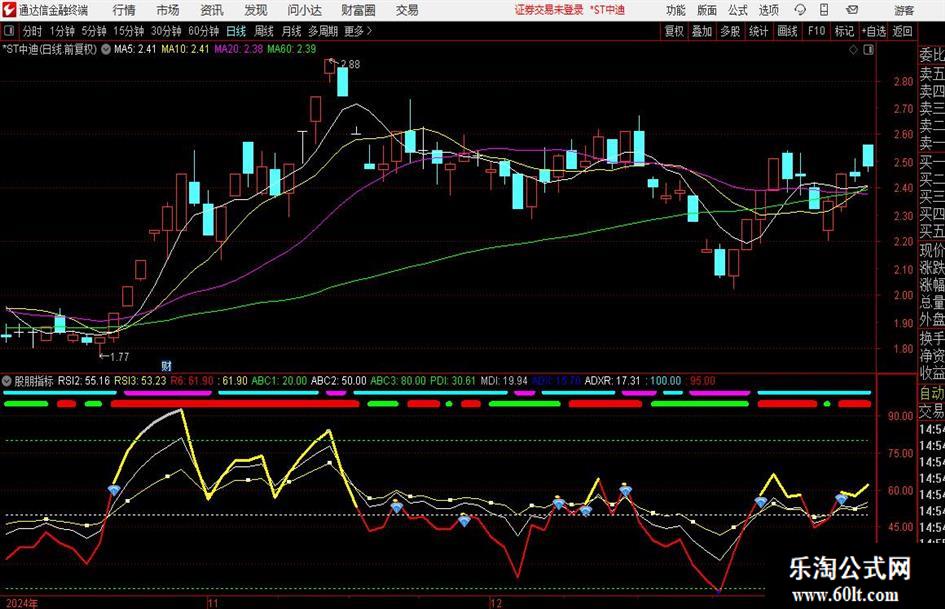This screenshot has height=609, width=945.
Task: Add stock with +自选 button
Action: tap(874, 31)
